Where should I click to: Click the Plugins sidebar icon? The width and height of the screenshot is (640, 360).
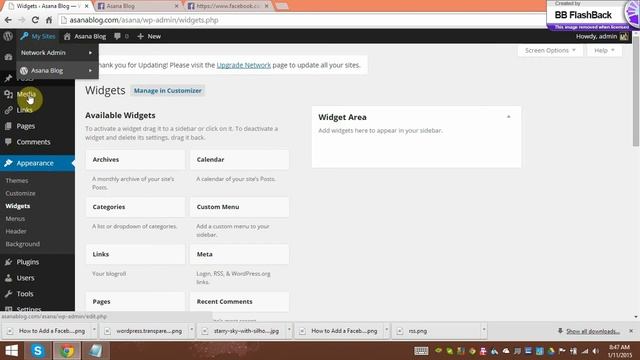point(8,262)
